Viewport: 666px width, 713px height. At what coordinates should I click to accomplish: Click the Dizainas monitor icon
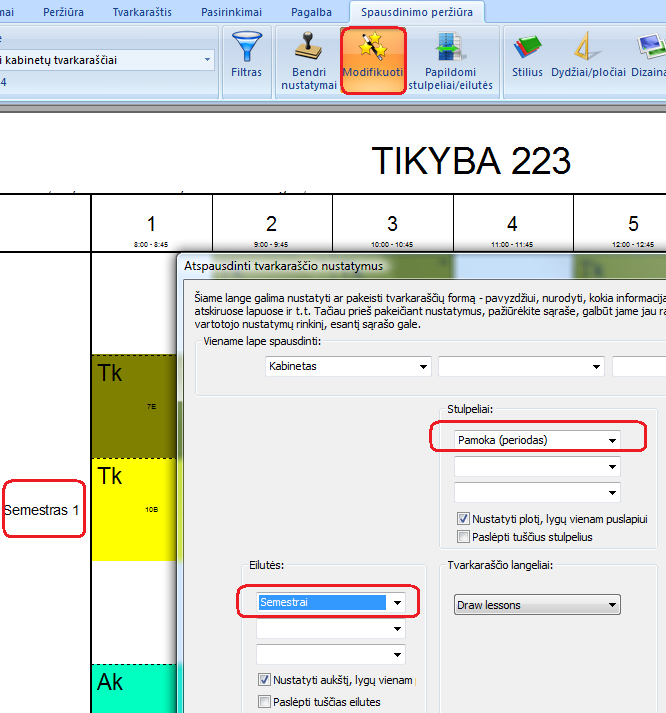coord(648,47)
